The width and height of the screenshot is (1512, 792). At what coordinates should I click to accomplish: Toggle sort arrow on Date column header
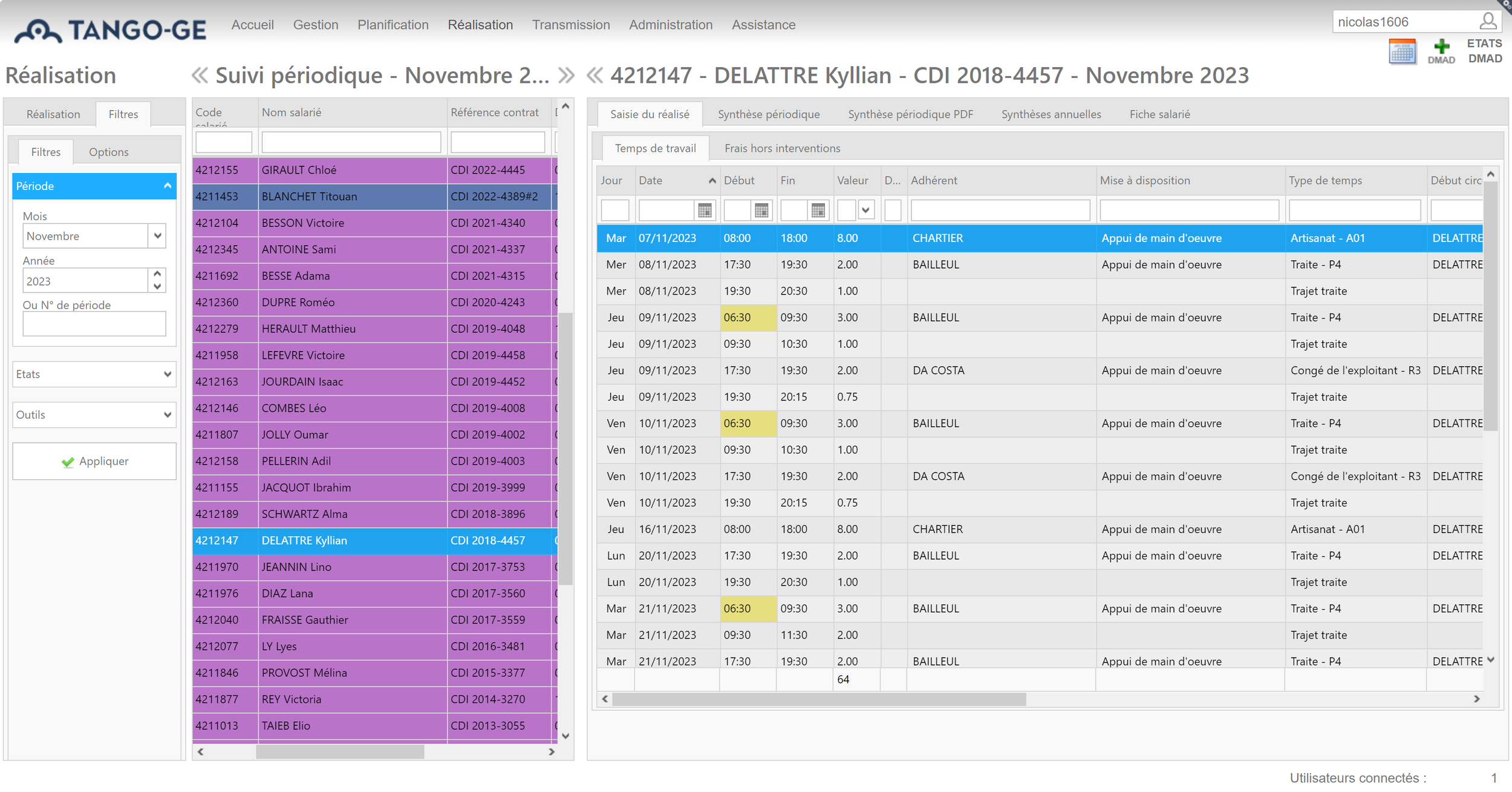pyautogui.click(x=712, y=181)
